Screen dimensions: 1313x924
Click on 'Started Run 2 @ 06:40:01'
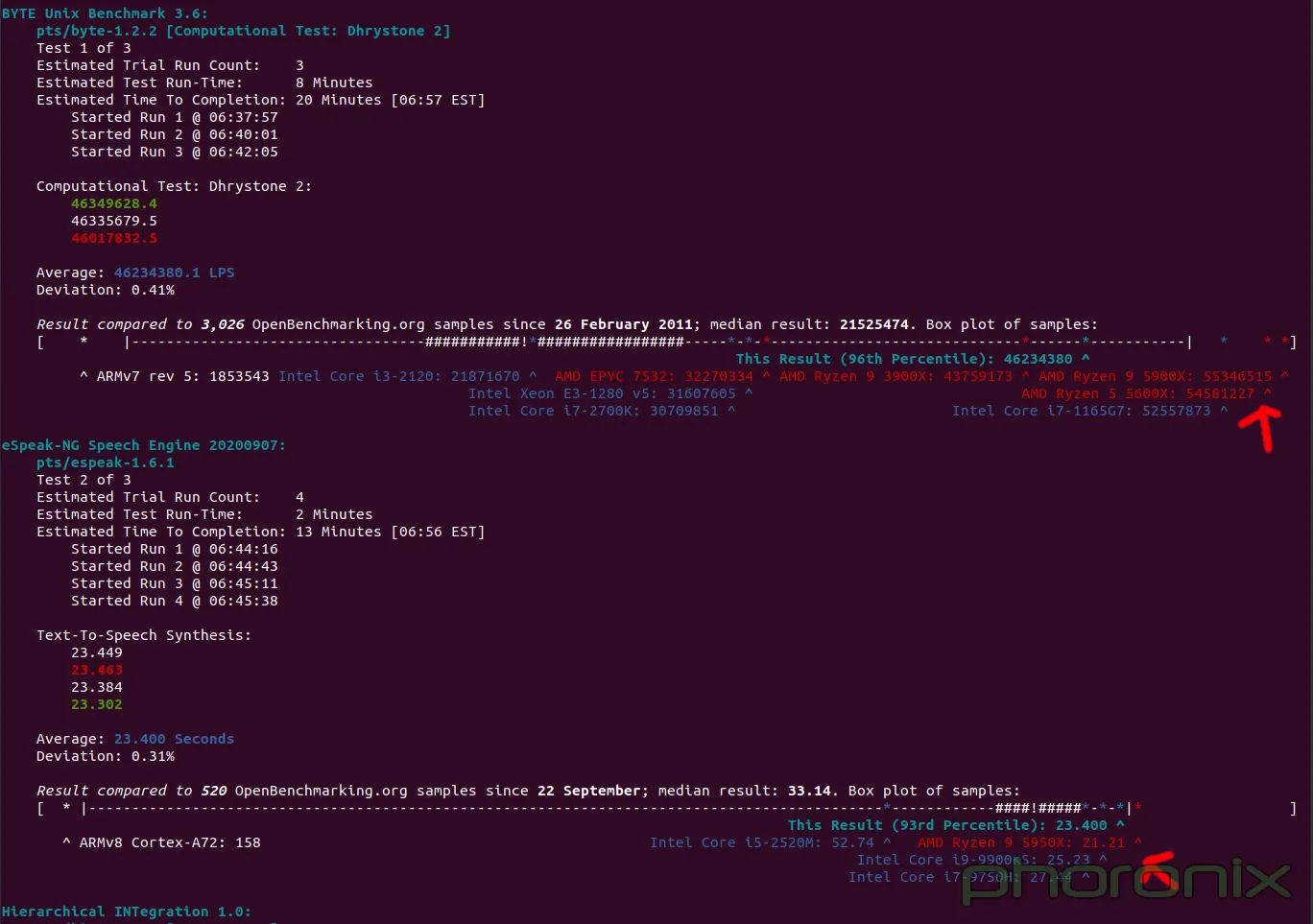(x=175, y=134)
